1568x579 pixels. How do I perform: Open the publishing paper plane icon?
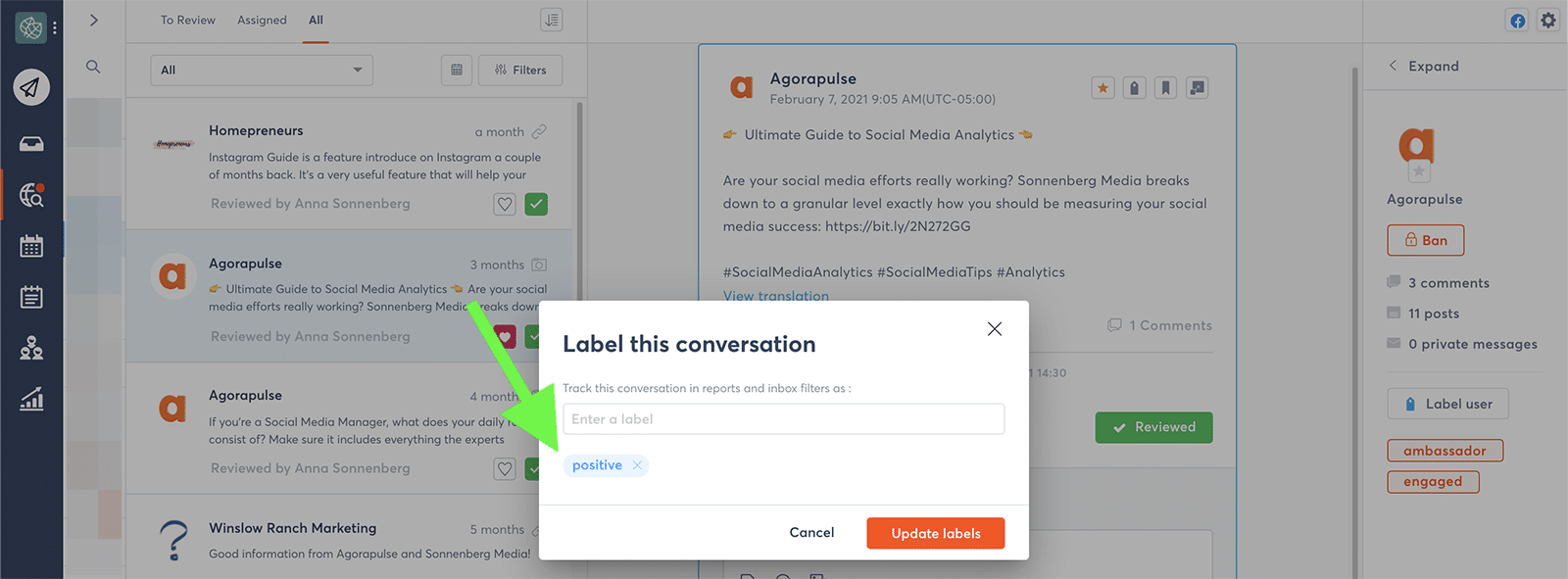click(x=31, y=88)
